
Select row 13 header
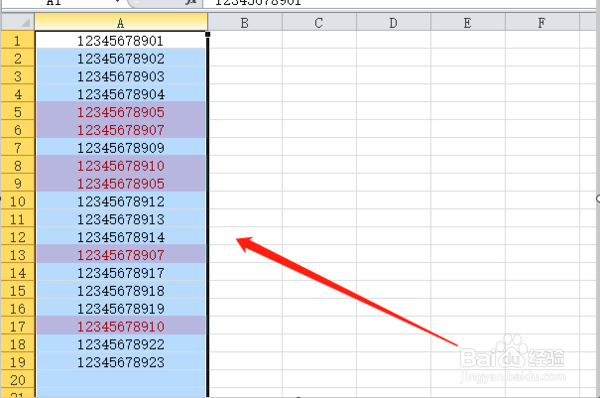tap(18, 254)
